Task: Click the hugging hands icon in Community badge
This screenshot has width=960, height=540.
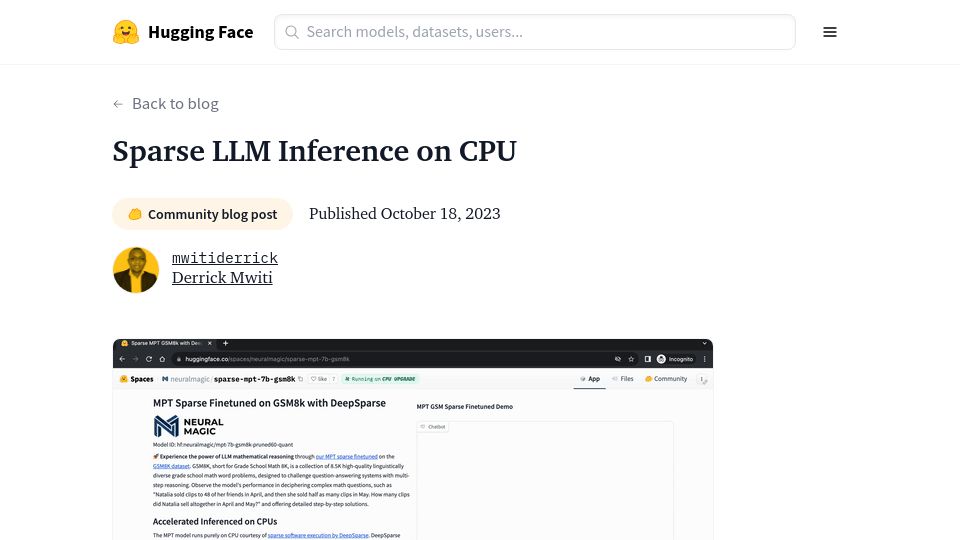Action: point(135,214)
